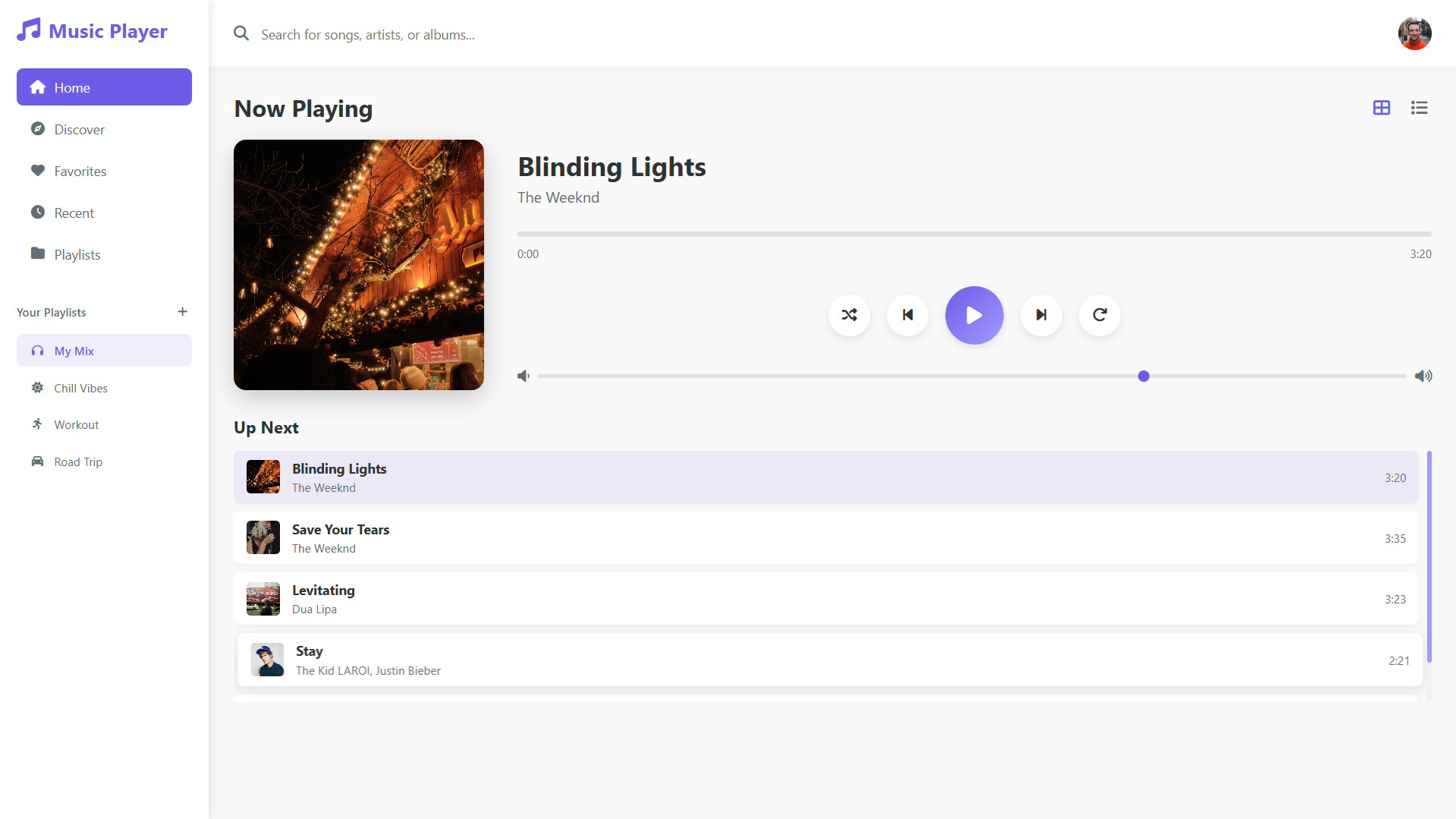Add a new playlist with plus icon
Screen dimensions: 1456x819
(182, 312)
